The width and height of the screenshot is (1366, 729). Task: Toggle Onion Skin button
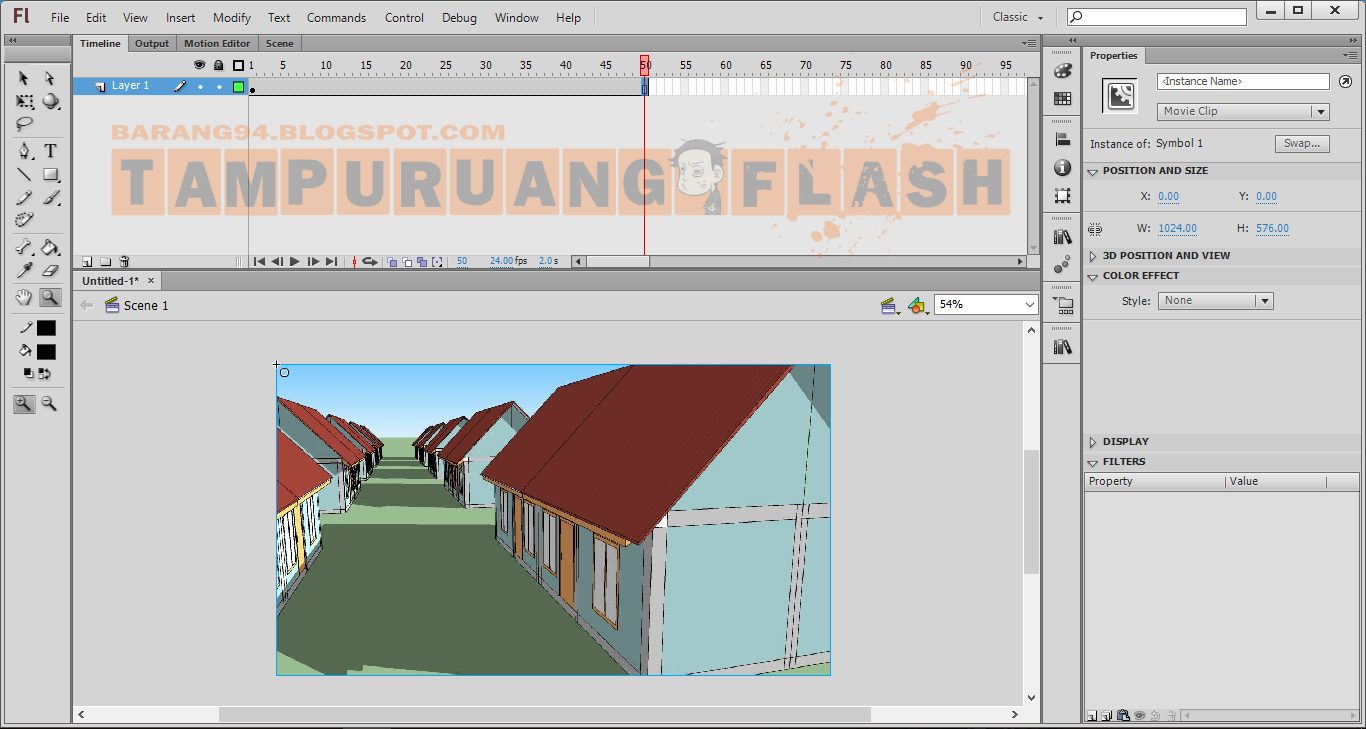(393, 262)
